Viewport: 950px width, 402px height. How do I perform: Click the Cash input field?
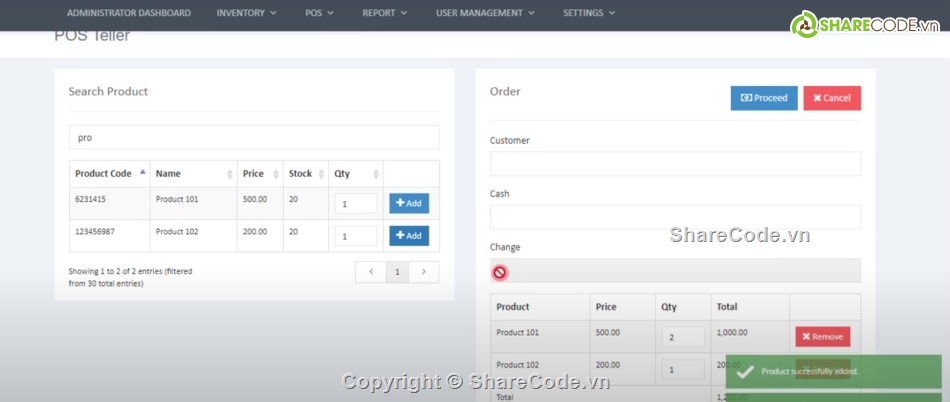(675, 217)
